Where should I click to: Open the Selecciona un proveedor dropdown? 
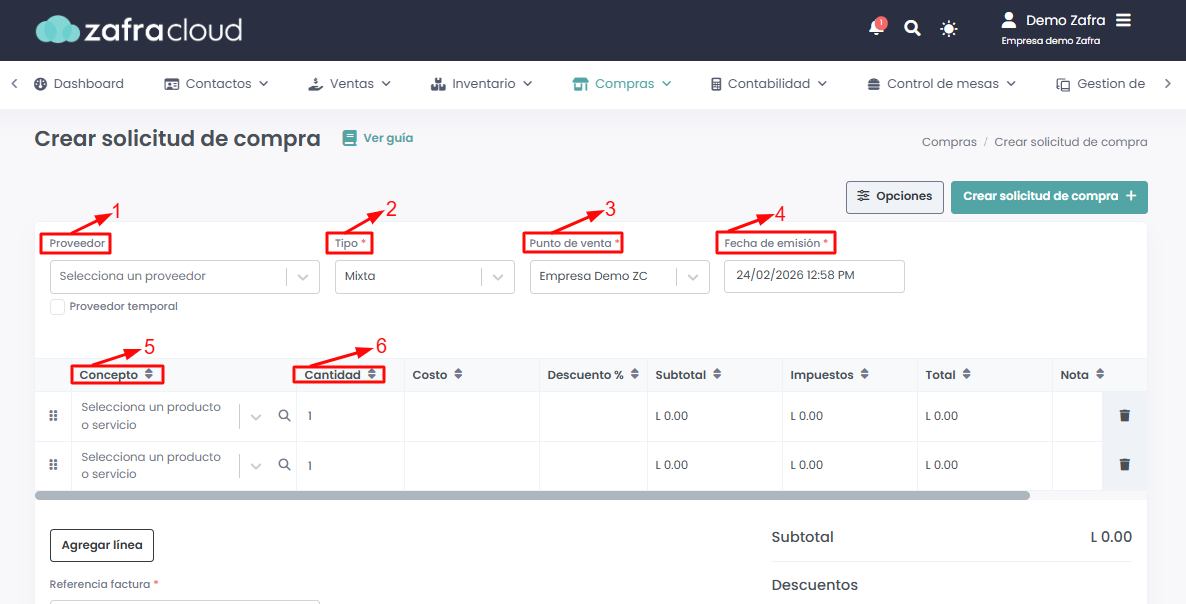(185, 277)
